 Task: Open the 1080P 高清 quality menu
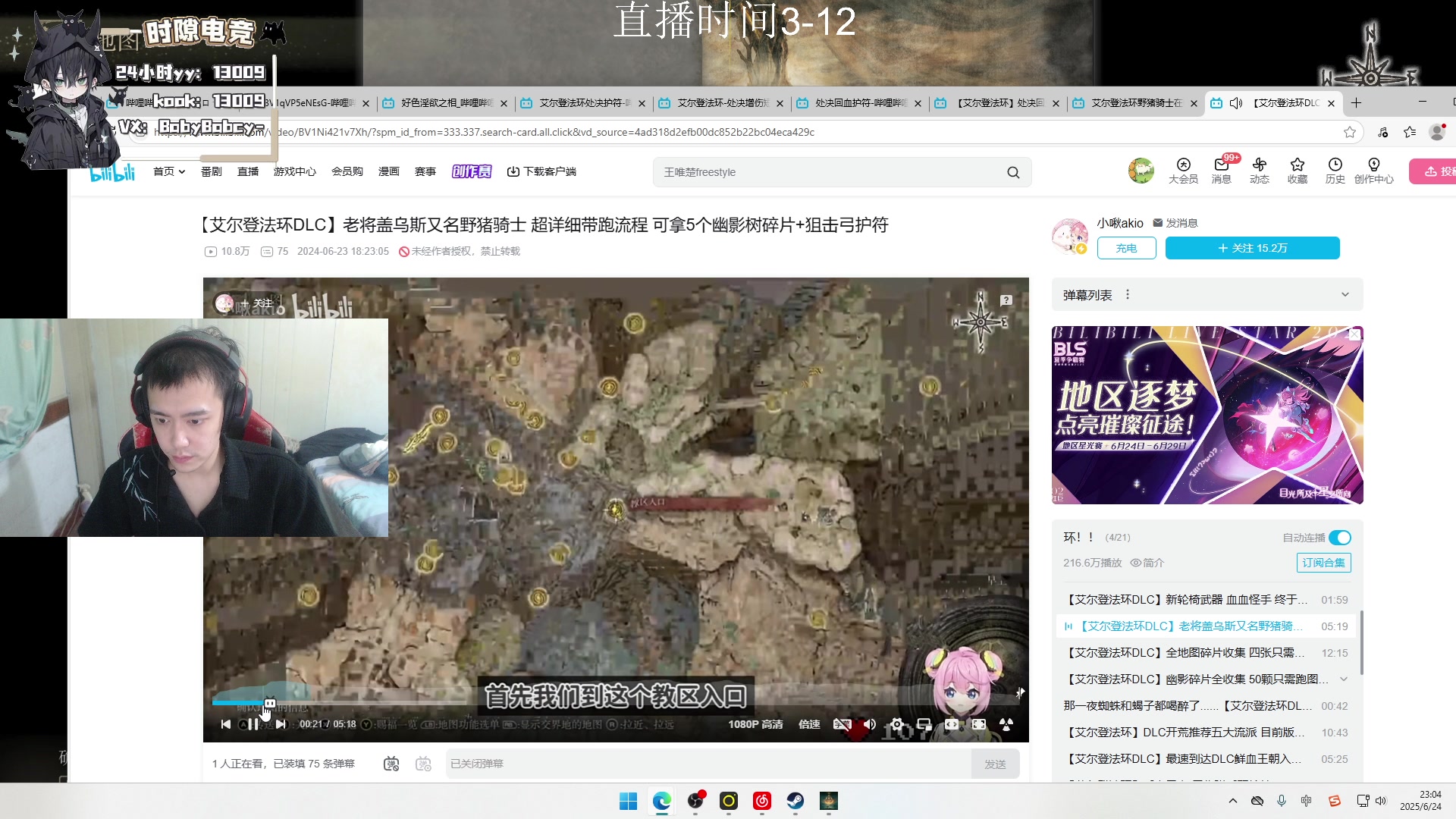click(755, 724)
